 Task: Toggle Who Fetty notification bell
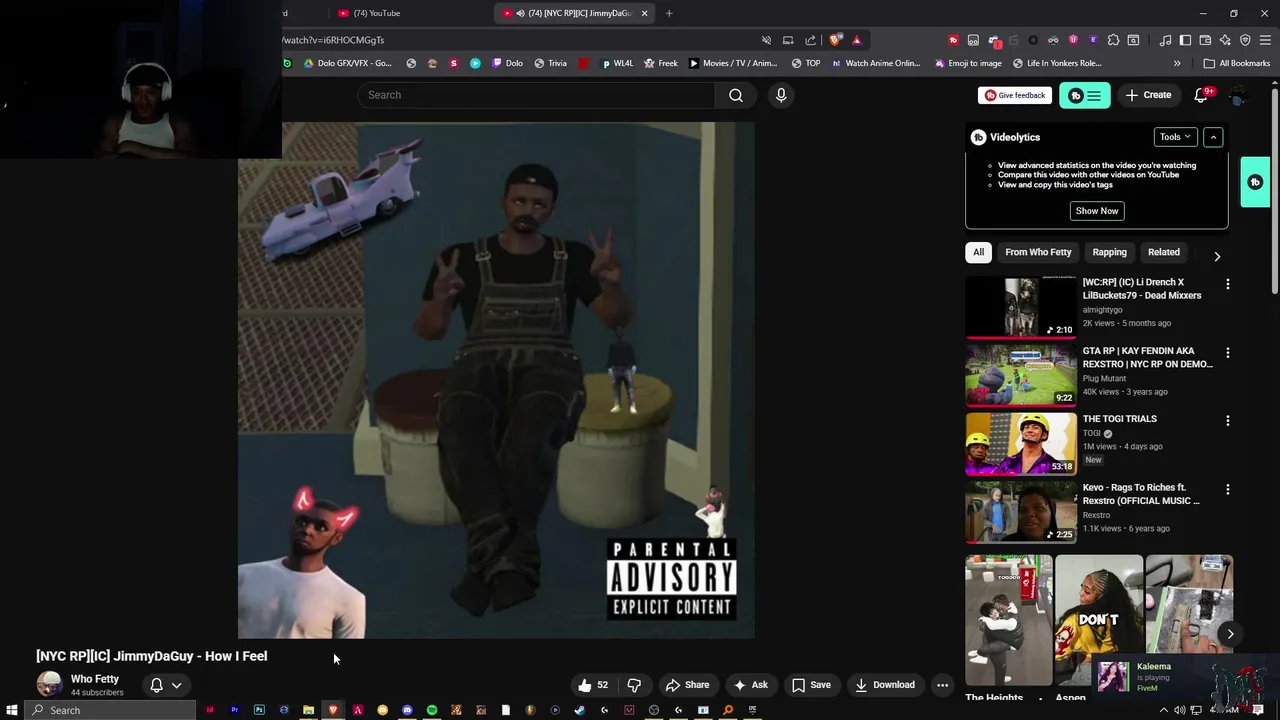point(156,685)
